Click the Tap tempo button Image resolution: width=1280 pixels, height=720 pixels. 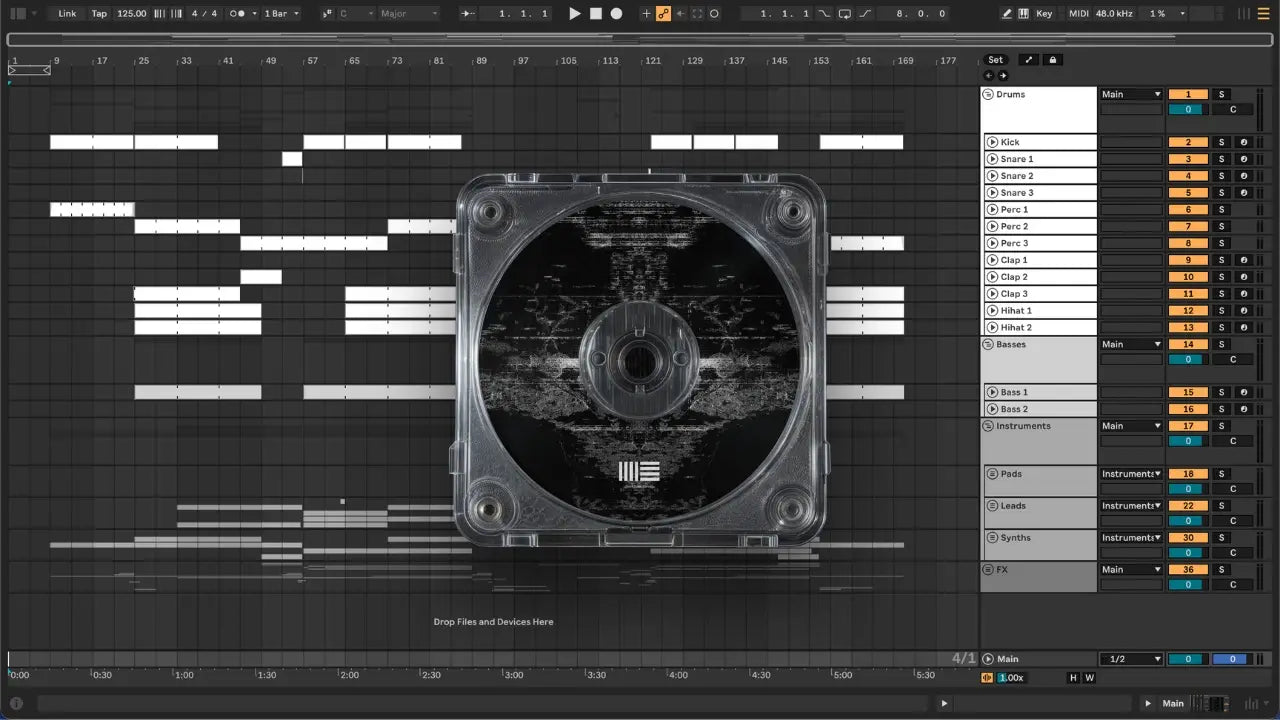coord(99,14)
